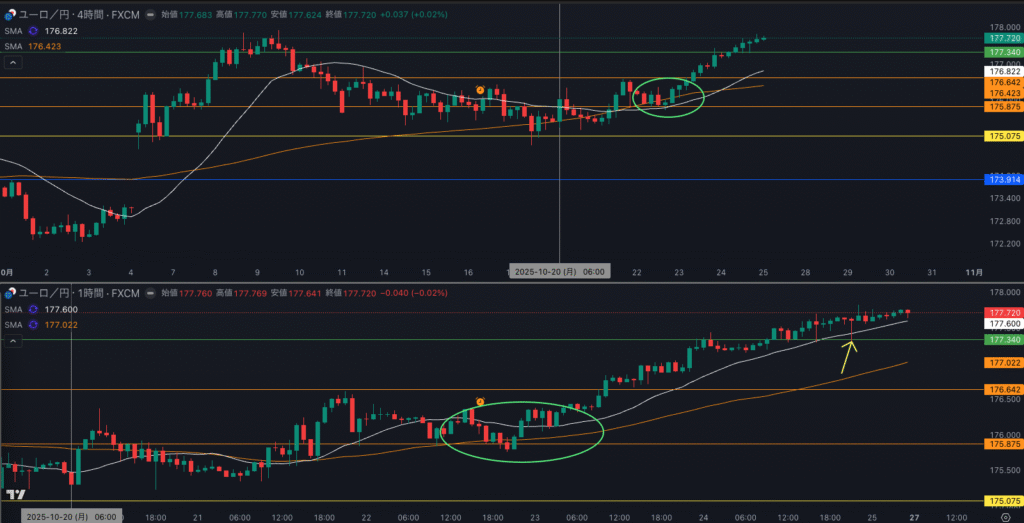Select the yellow arrow drawing on 1-hour chart
This screenshot has width=1024, height=523.
click(x=848, y=357)
